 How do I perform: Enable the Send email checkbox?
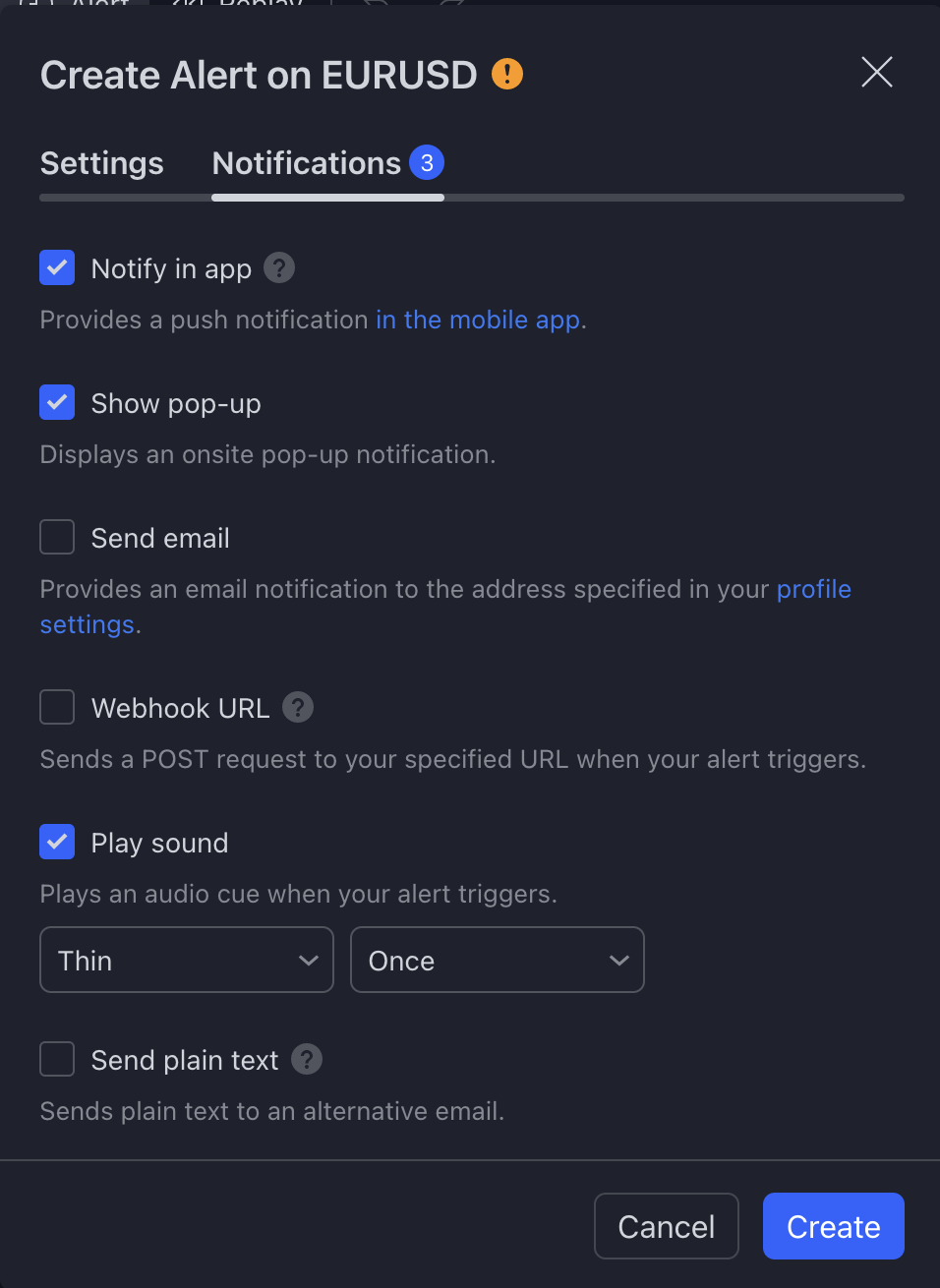coord(57,537)
